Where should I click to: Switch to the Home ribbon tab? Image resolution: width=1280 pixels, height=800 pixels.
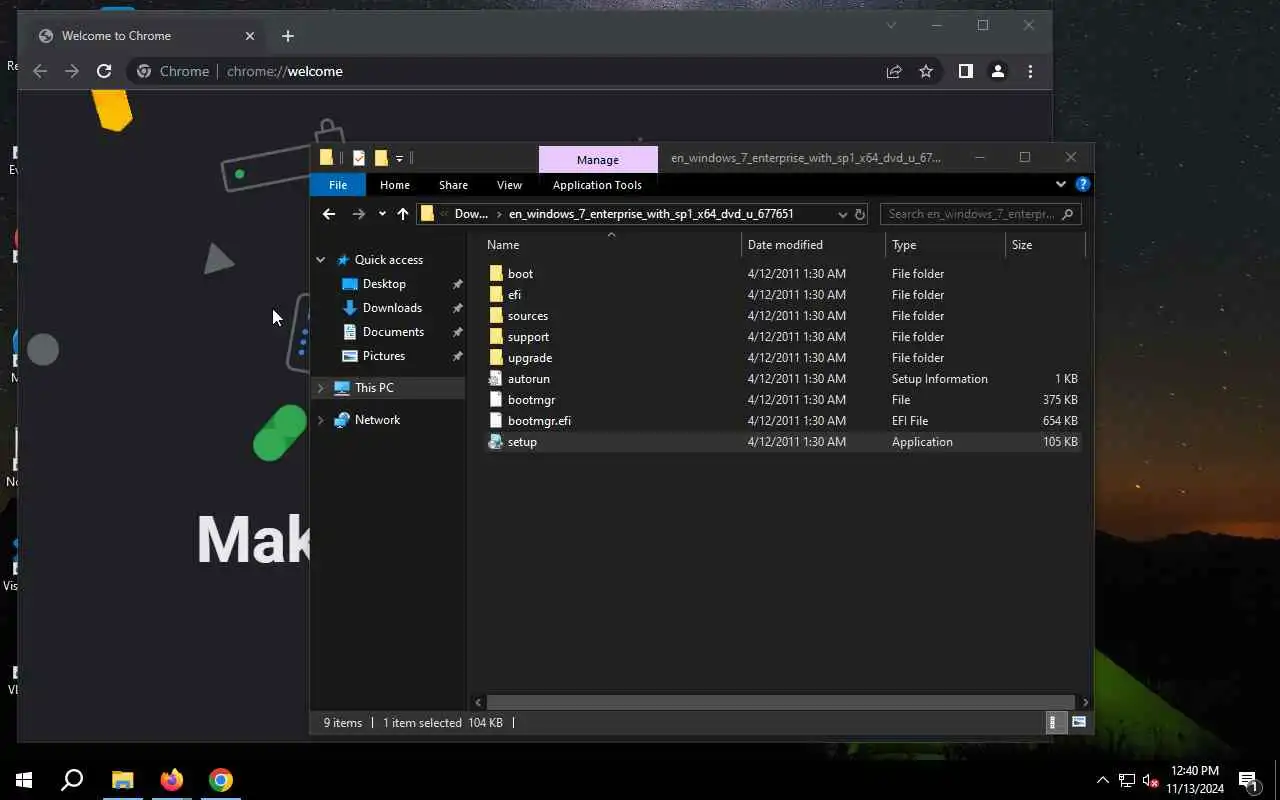pos(395,185)
